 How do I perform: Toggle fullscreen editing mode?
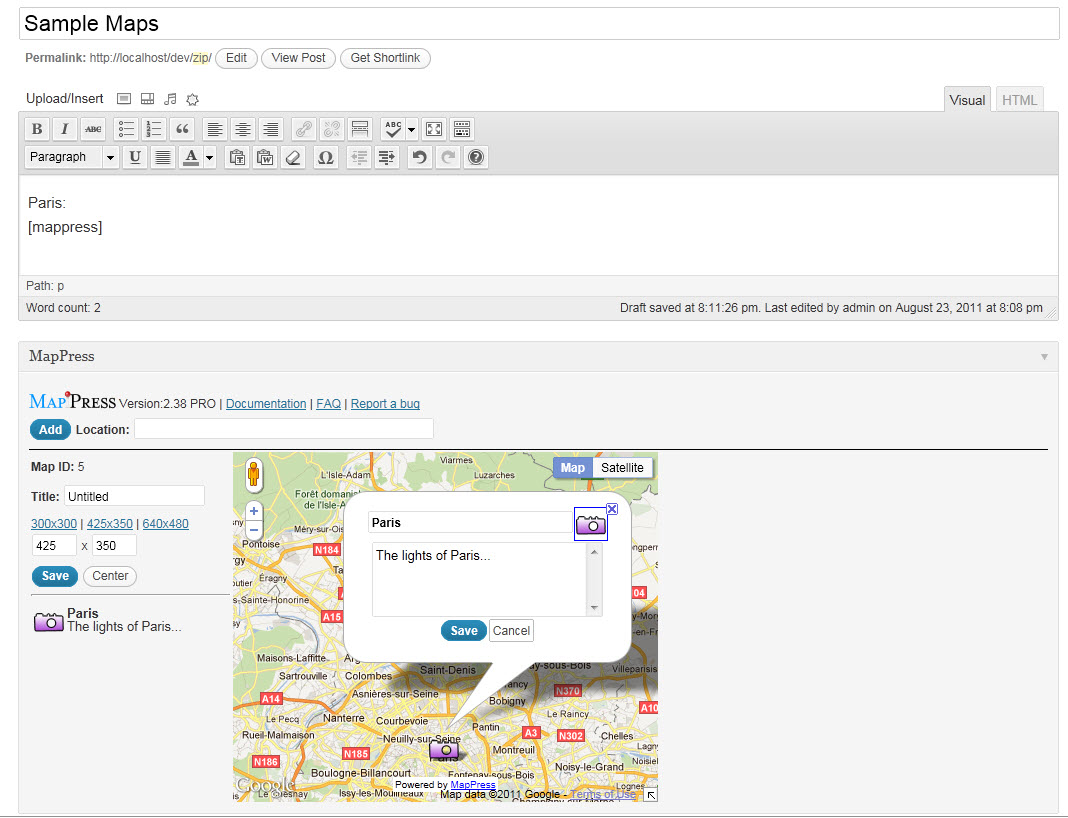[434, 129]
